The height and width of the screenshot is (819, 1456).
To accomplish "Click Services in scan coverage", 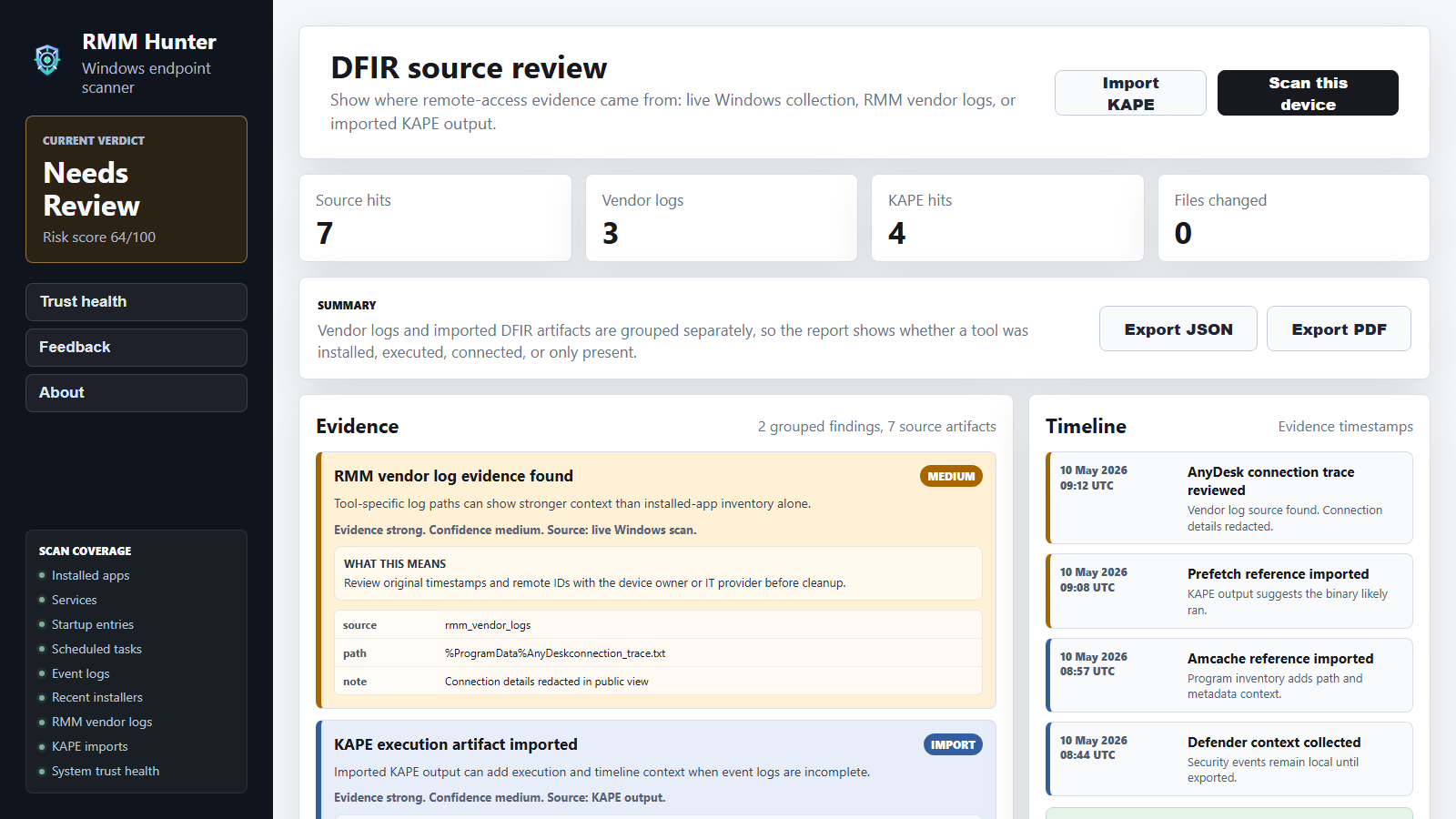I will tap(74, 600).
